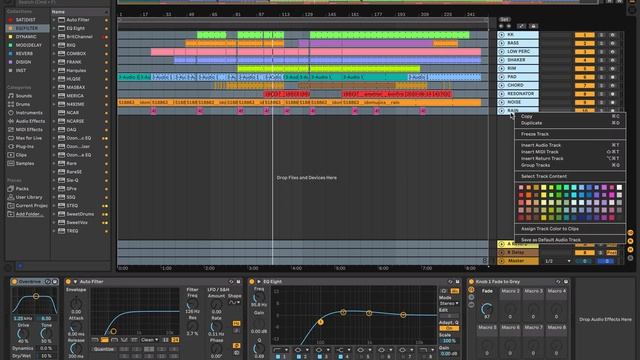This screenshot has width=640, height=360.
Task: Toggle EQ Eight band 1 activator
Action: pos(278,357)
